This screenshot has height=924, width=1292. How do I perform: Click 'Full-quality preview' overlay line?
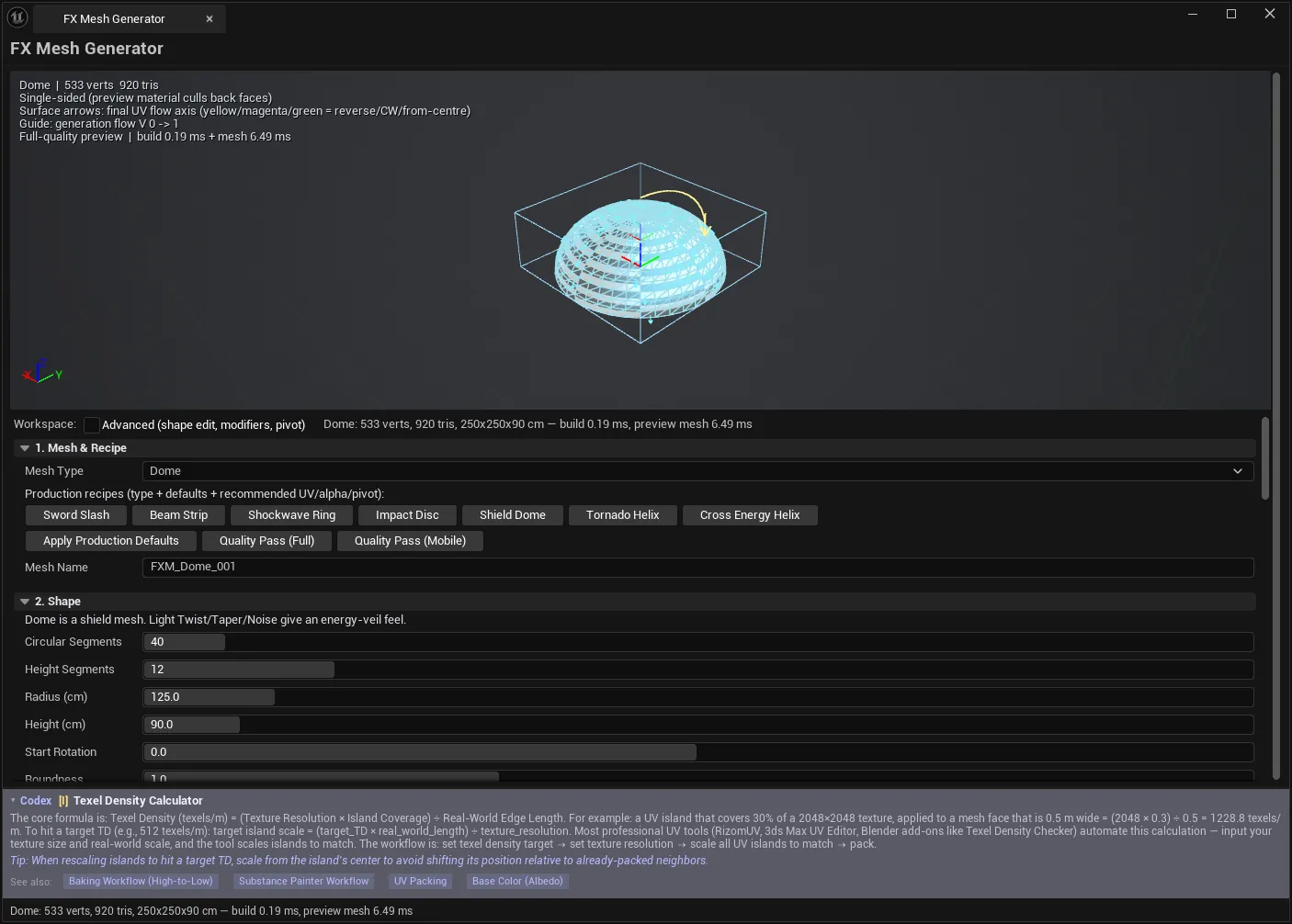click(x=154, y=137)
